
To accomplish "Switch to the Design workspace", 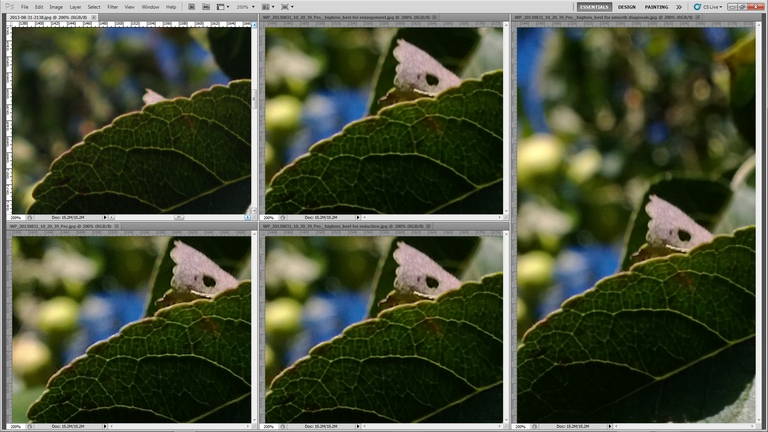I will point(626,7).
